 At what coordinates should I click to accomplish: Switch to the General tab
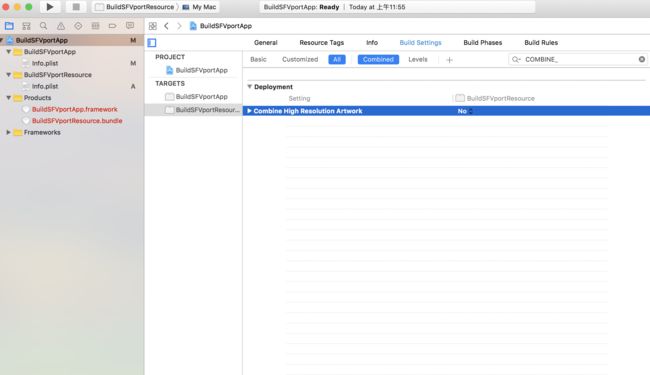click(x=266, y=43)
